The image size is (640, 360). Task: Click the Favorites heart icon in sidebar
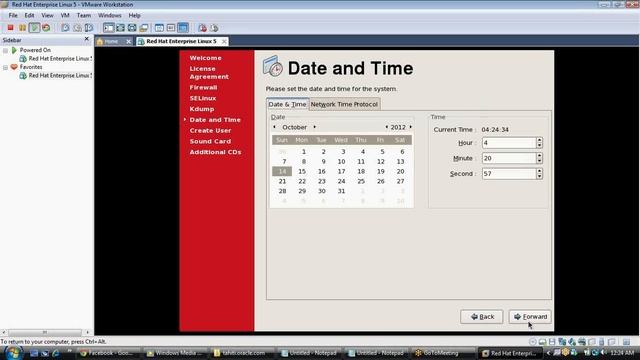click(14, 67)
